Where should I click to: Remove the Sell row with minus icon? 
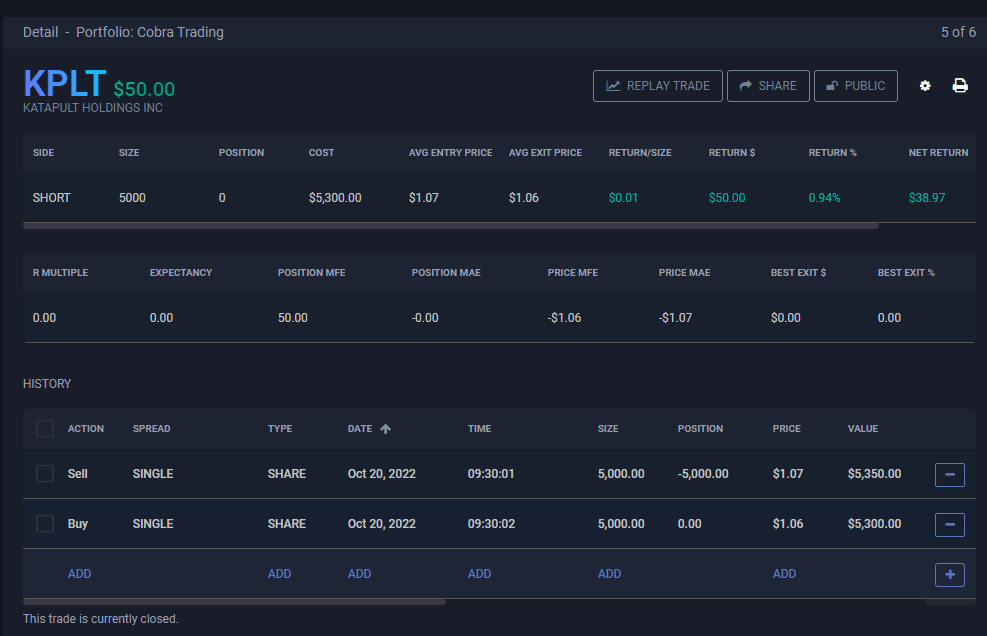pyautogui.click(x=949, y=474)
